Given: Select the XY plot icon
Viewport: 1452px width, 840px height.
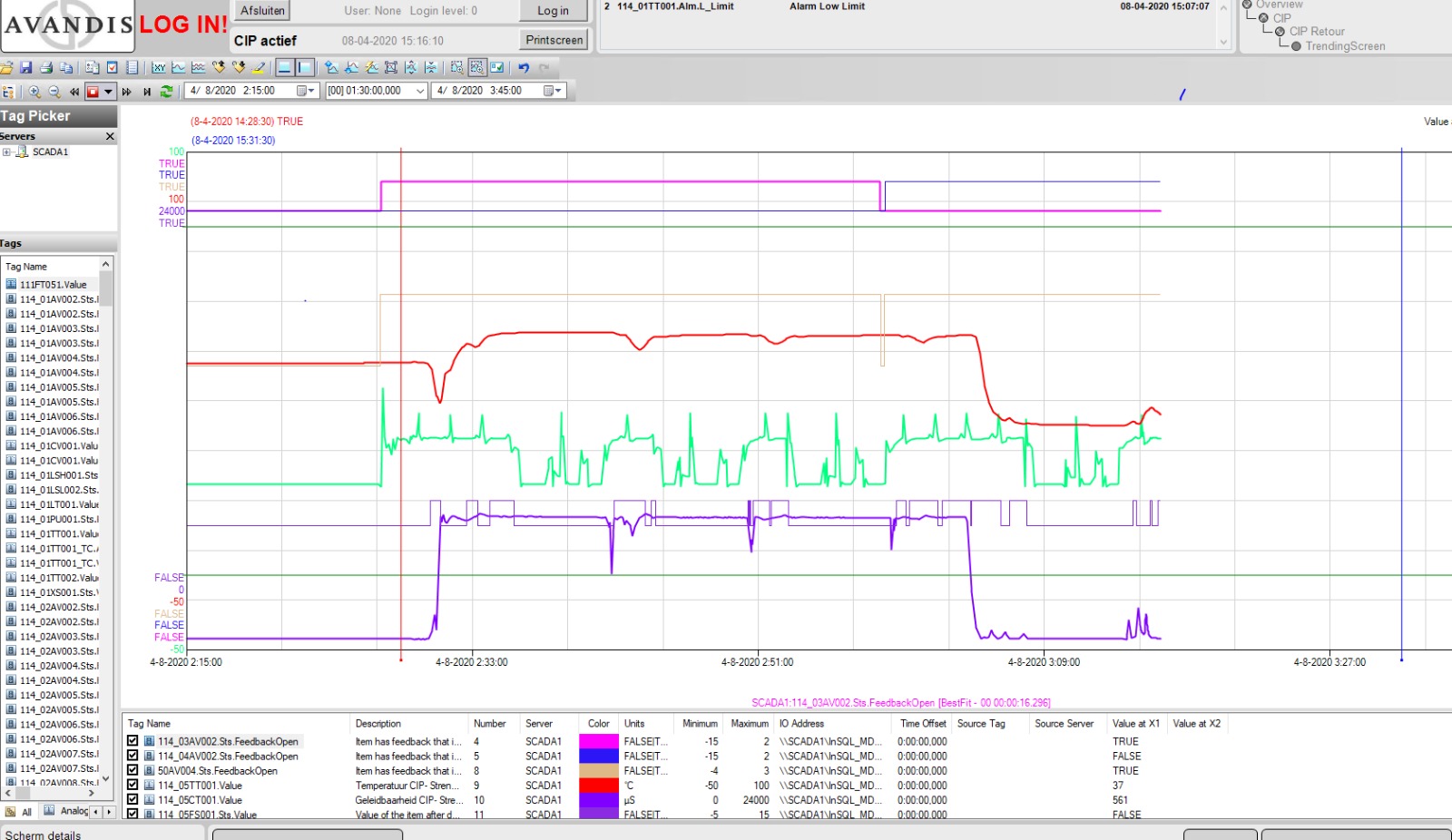Looking at the screenshot, I should coord(159,68).
